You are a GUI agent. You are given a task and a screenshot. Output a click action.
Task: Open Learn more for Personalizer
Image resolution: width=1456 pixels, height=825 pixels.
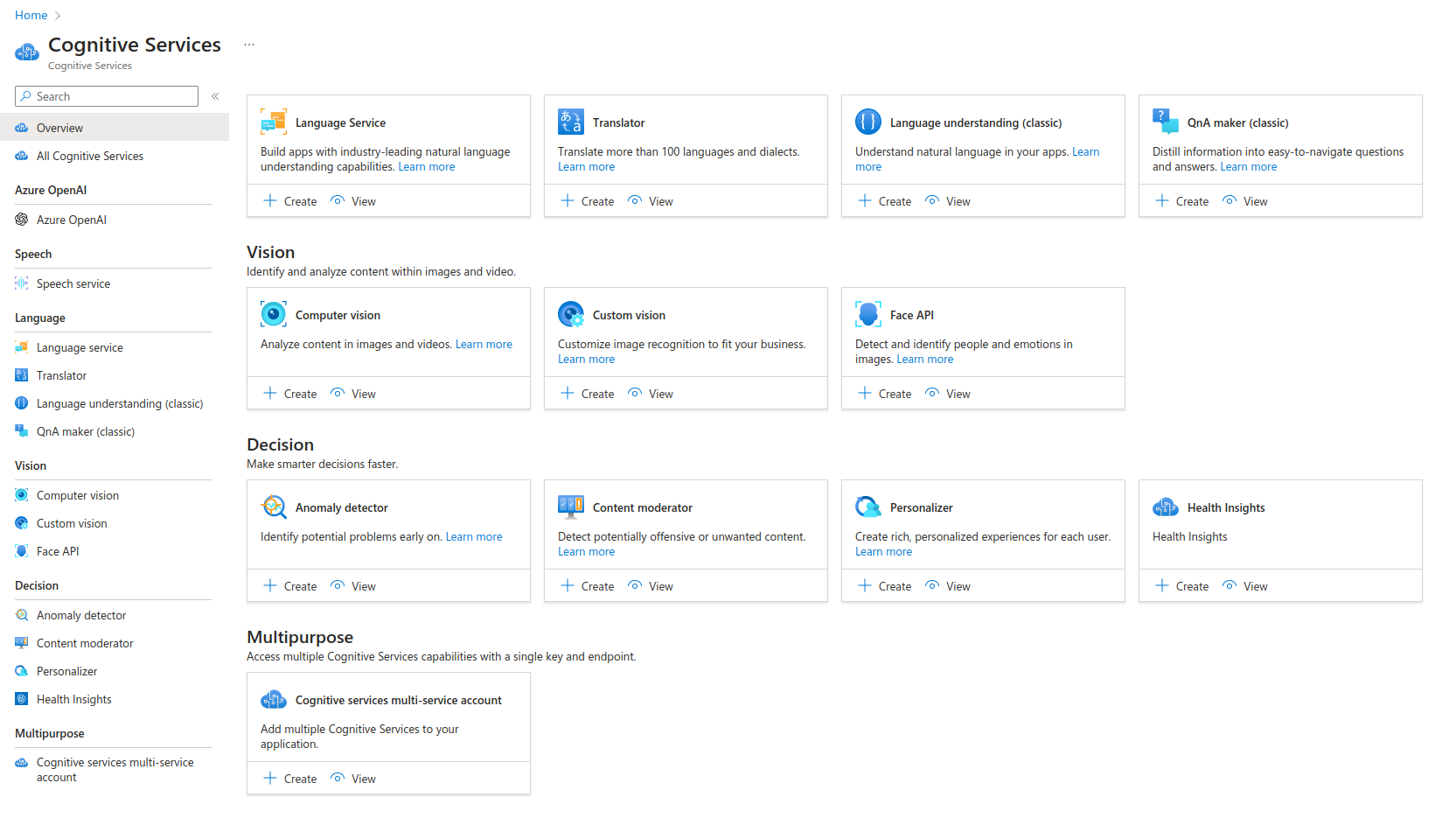pyautogui.click(x=883, y=552)
